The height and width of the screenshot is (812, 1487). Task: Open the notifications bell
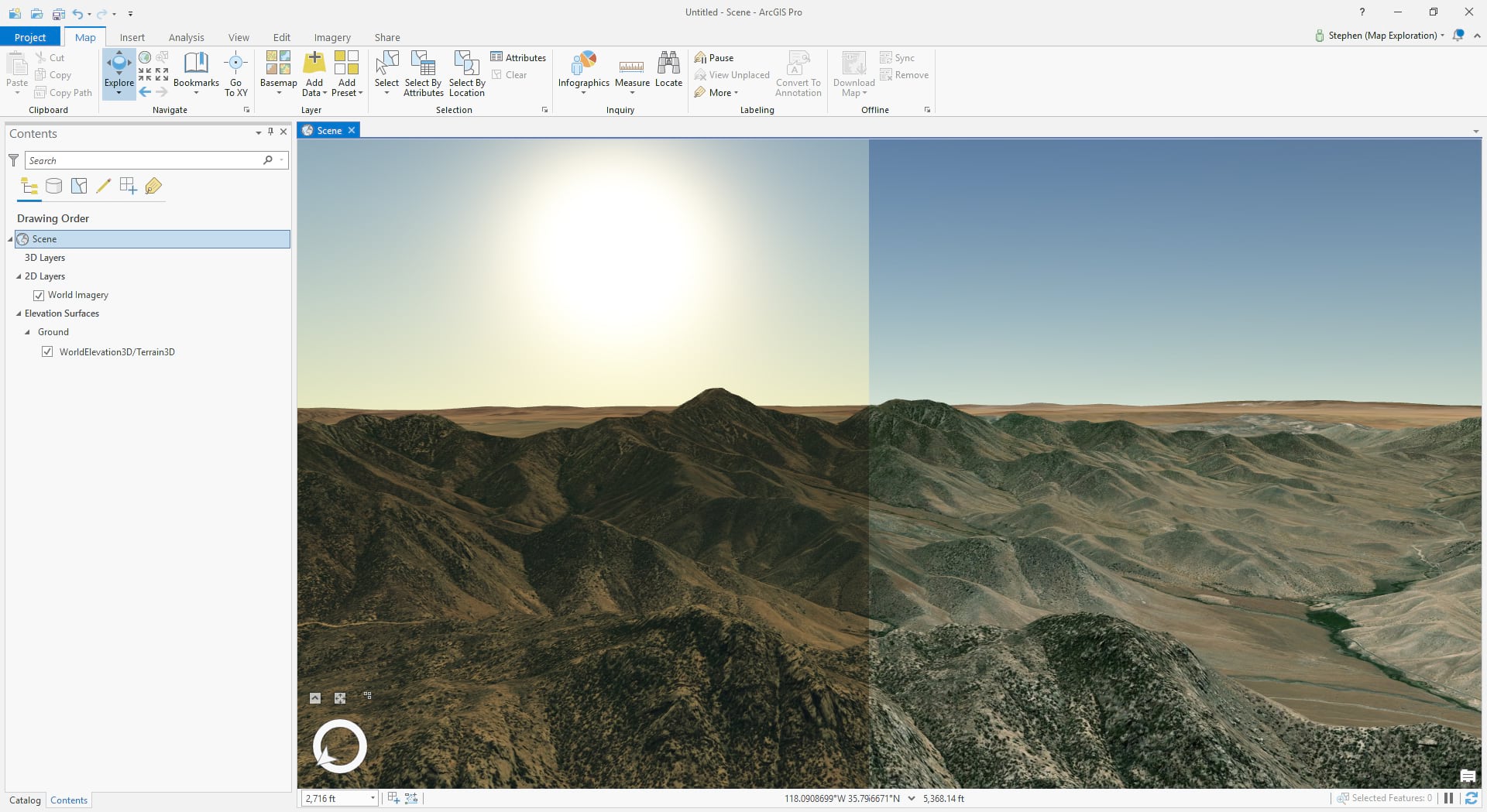coord(1458,36)
